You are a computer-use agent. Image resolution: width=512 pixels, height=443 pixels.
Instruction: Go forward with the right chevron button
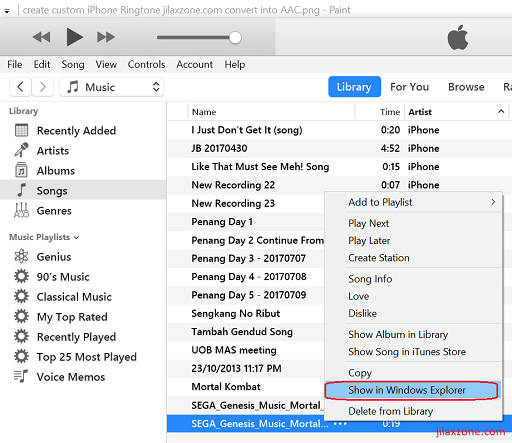coord(42,87)
